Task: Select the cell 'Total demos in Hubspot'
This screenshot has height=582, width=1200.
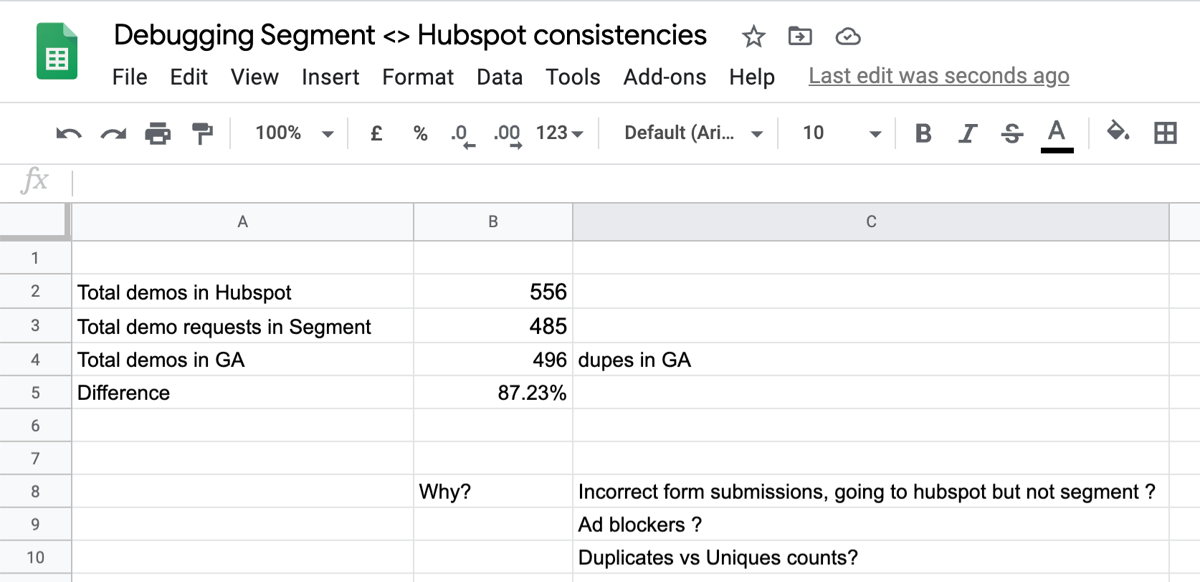Action: [x=242, y=292]
